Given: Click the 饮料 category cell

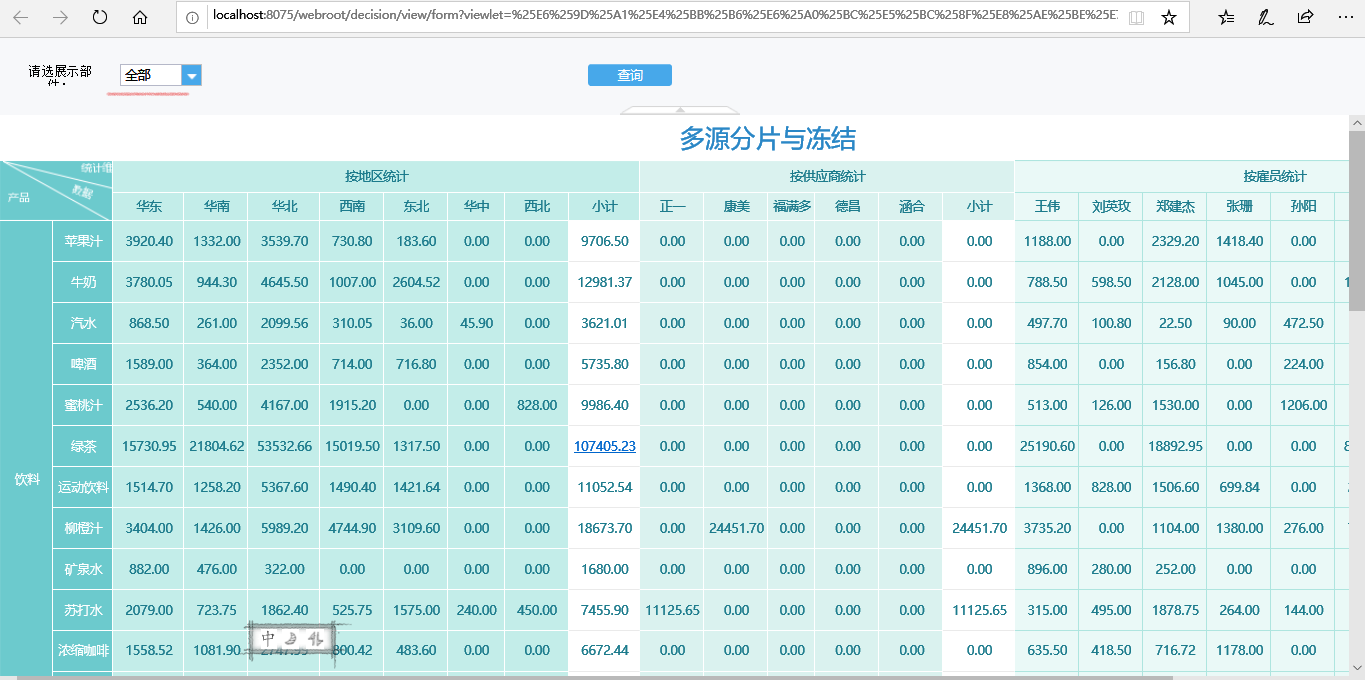Looking at the screenshot, I should click(x=26, y=450).
